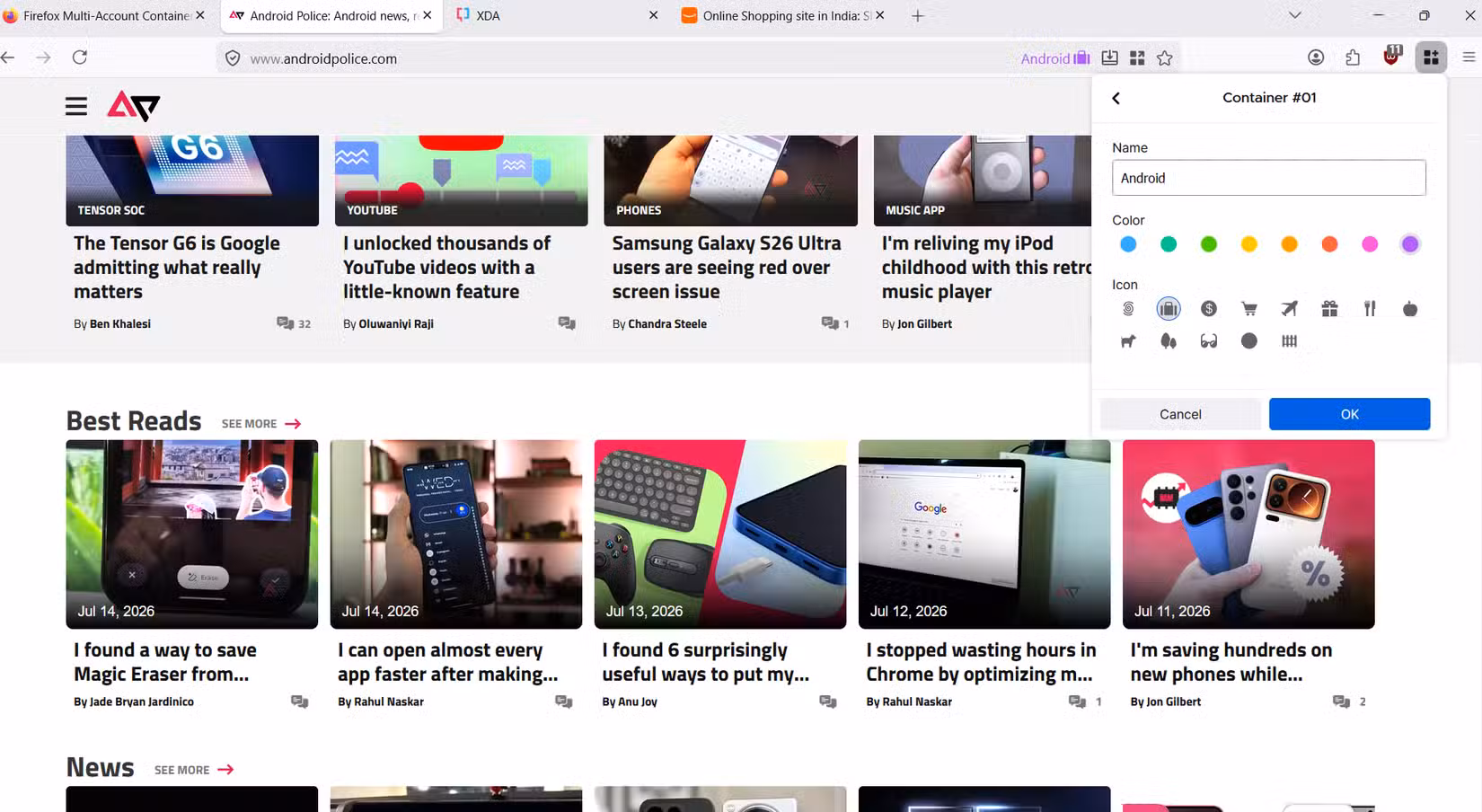1482x812 pixels.
Task: Open the saving hundreds on phones thumbnail
Action: click(1248, 534)
